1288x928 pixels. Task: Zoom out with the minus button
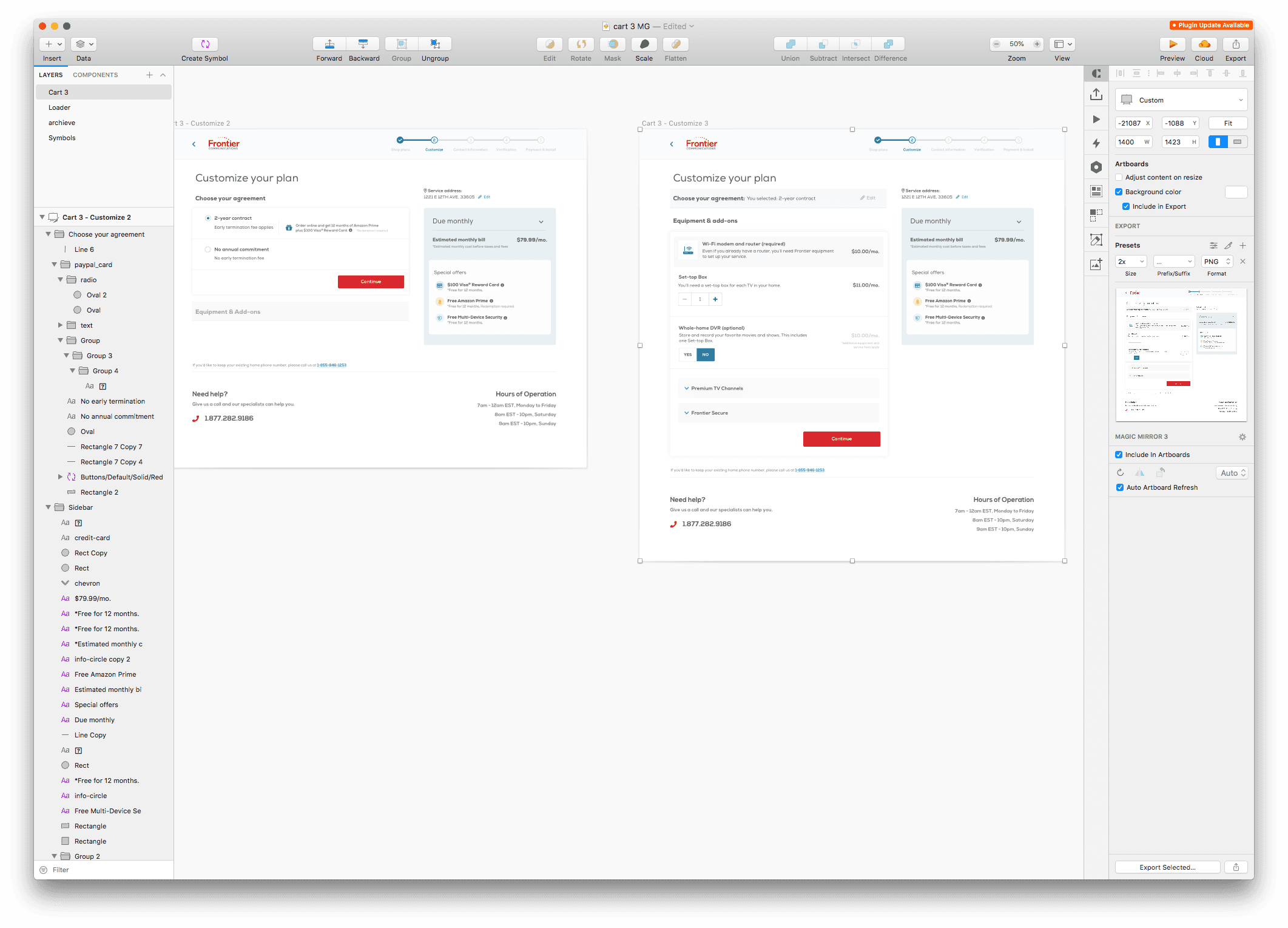click(996, 44)
